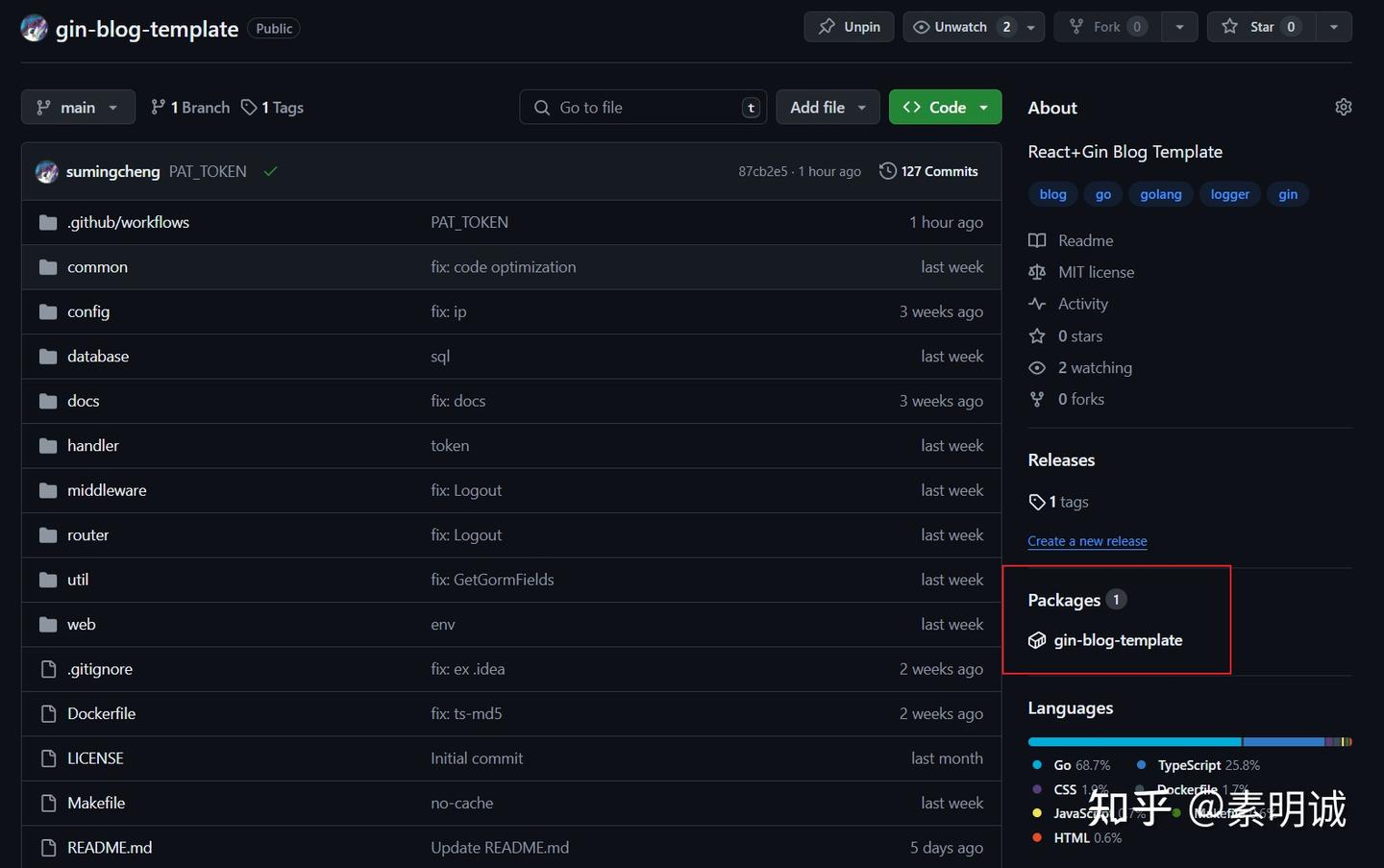Click the green commit status checkmark
Image resolution: width=1384 pixels, height=868 pixels.
click(x=270, y=171)
